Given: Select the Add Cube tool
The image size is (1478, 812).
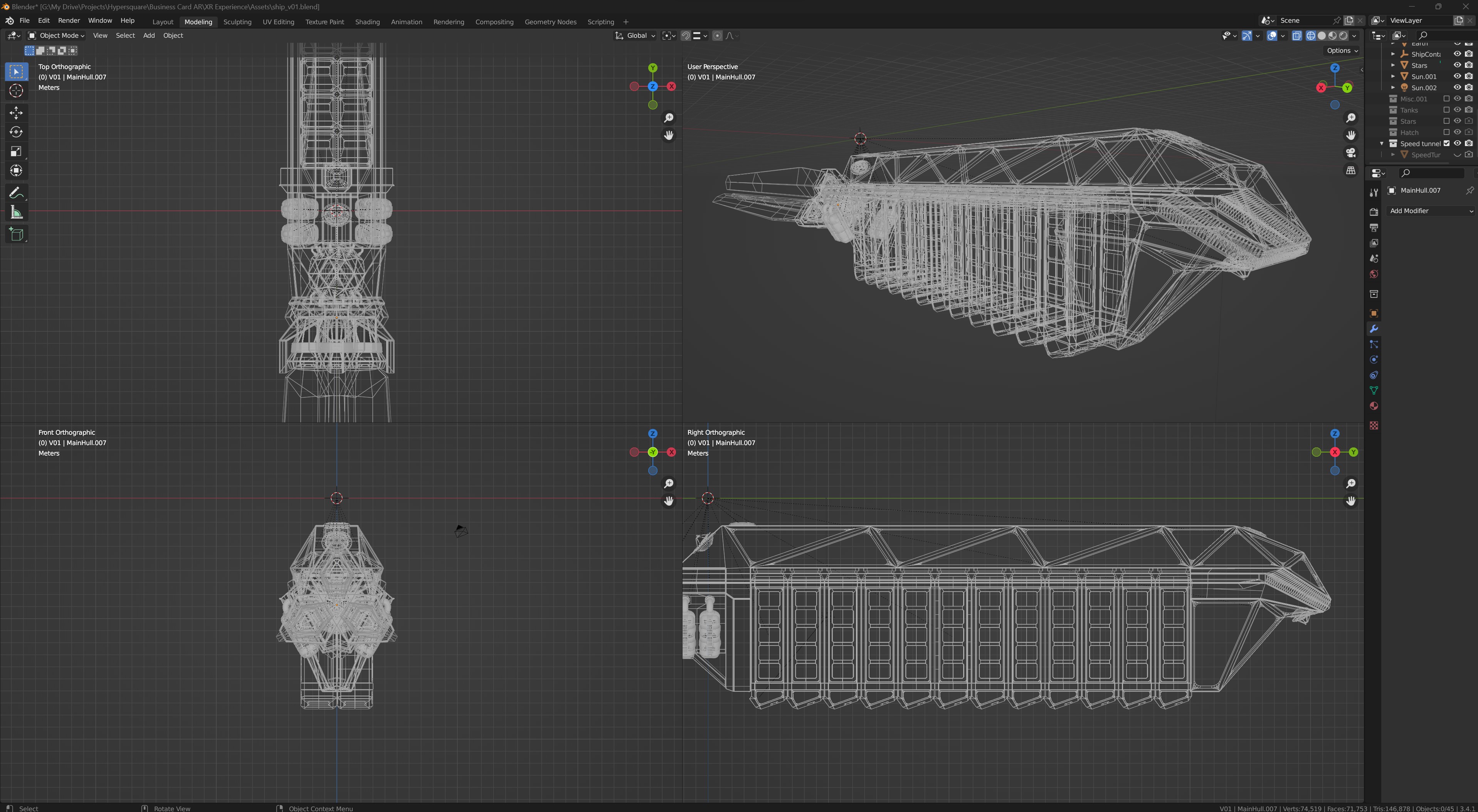Looking at the screenshot, I should point(16,234).
